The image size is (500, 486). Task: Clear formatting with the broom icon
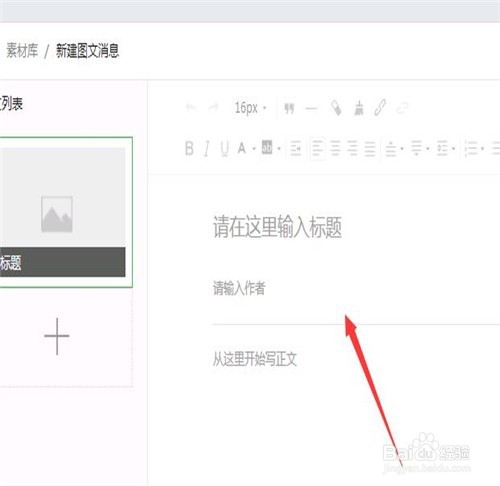pos(359,108)
